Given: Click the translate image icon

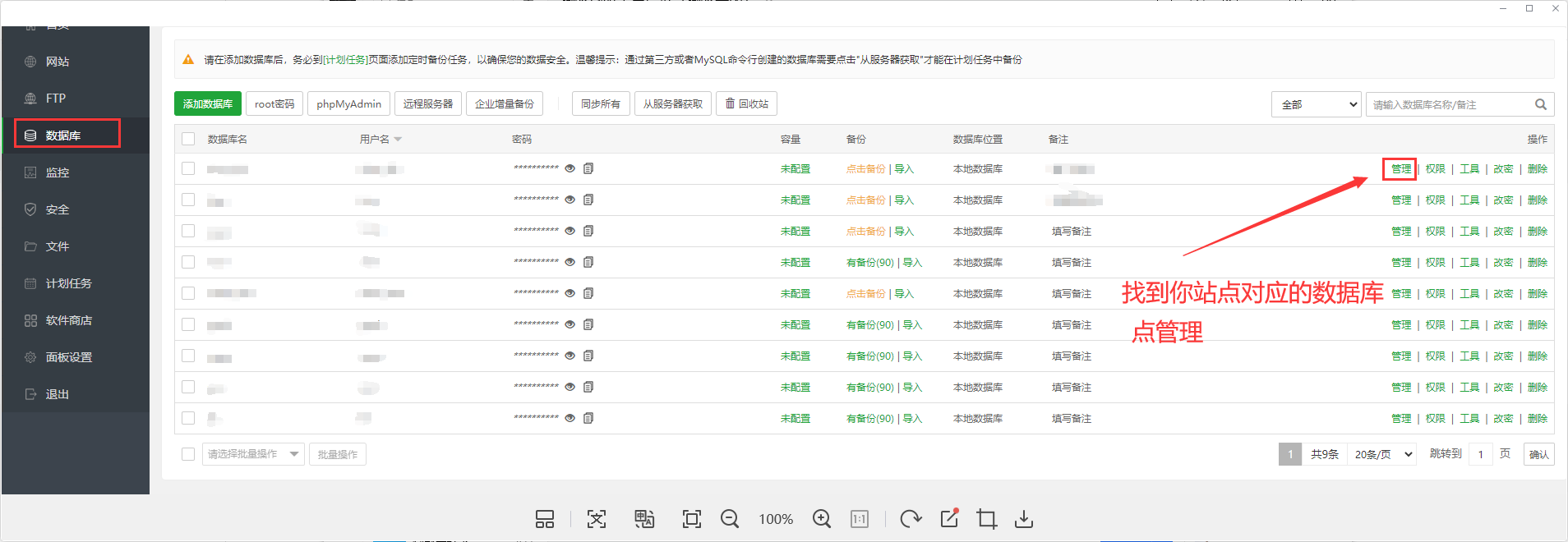Looking at the screenshot, I should [644, 518].
